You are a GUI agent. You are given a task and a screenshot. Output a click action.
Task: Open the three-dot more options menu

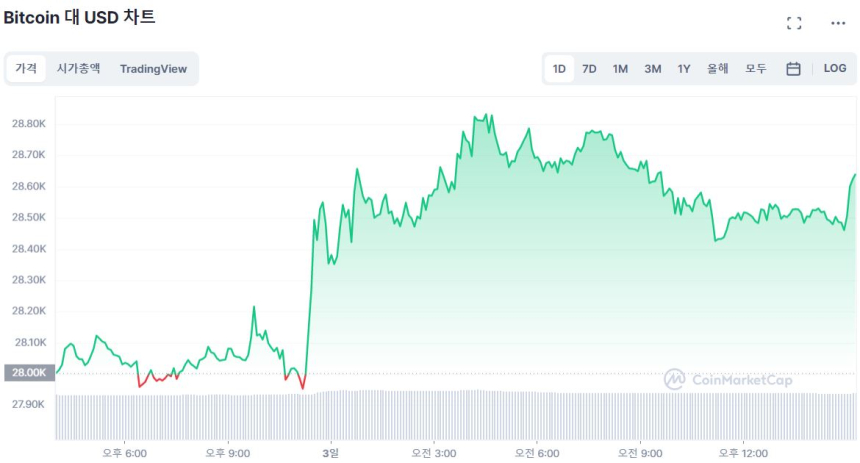(x=838, y=23)
